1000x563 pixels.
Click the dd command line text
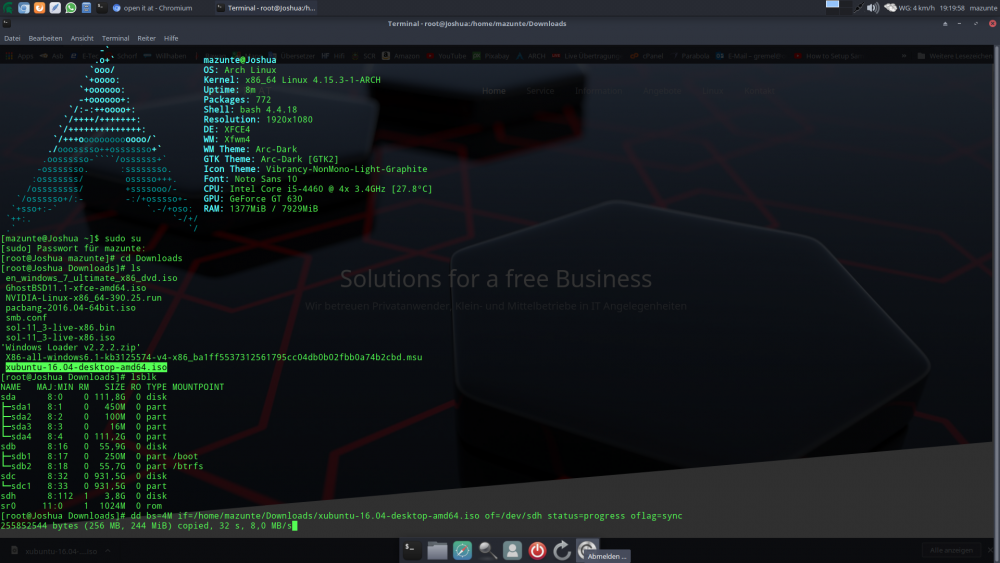[406, 516]
